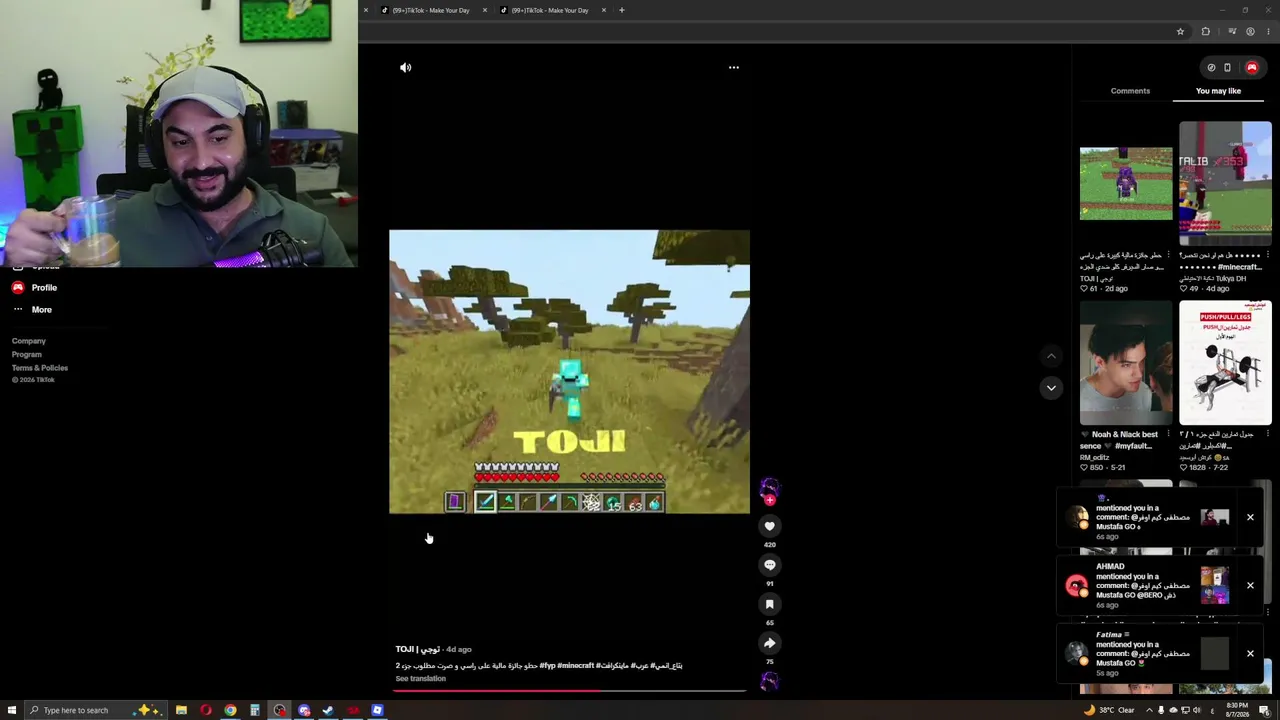Dismiss the top mention notification
This screenshot has height=720, width=1280.
click(1250, 517)
